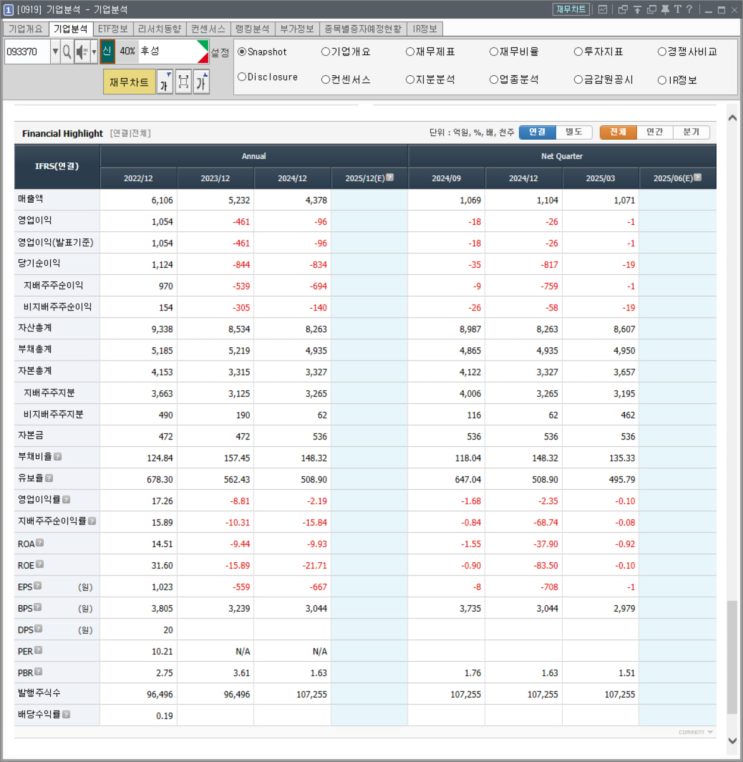Select the 분기 period button
Viewport: 743px width, 762px height.
691,132
